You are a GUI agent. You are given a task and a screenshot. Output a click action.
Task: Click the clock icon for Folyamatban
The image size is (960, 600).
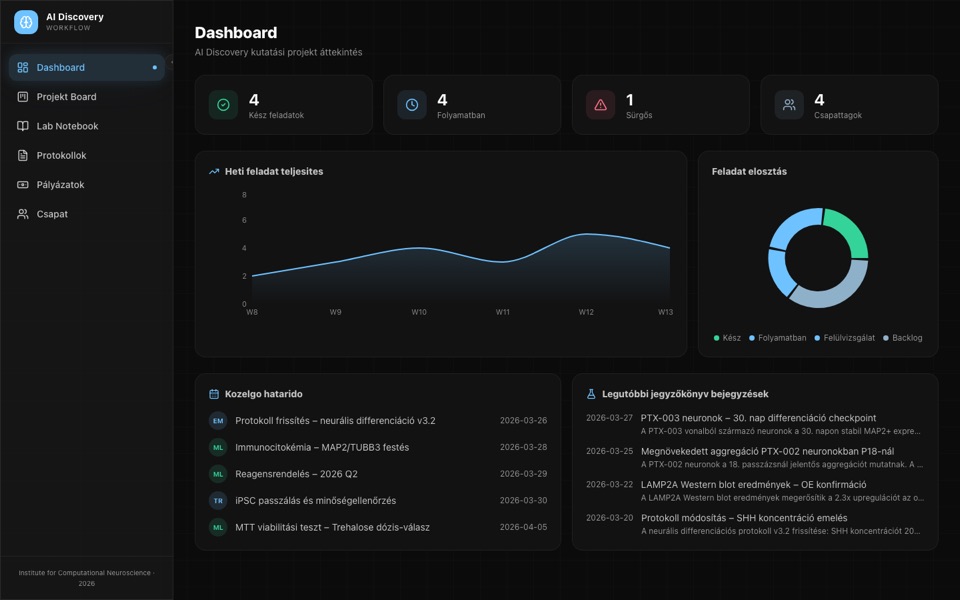[x=412, y=105]
